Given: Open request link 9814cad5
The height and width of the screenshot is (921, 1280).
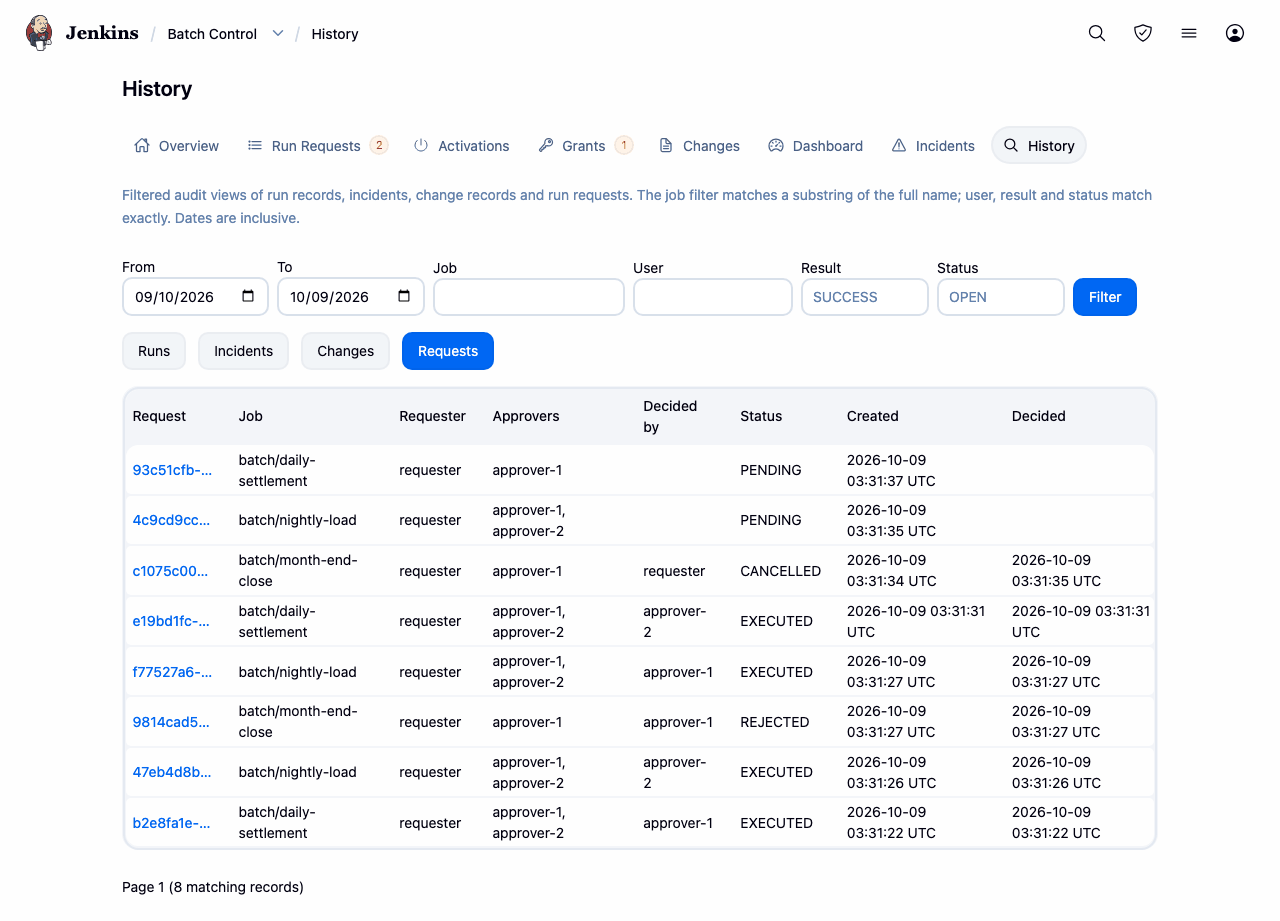Looking at the screenshot, I should (172, 722).
